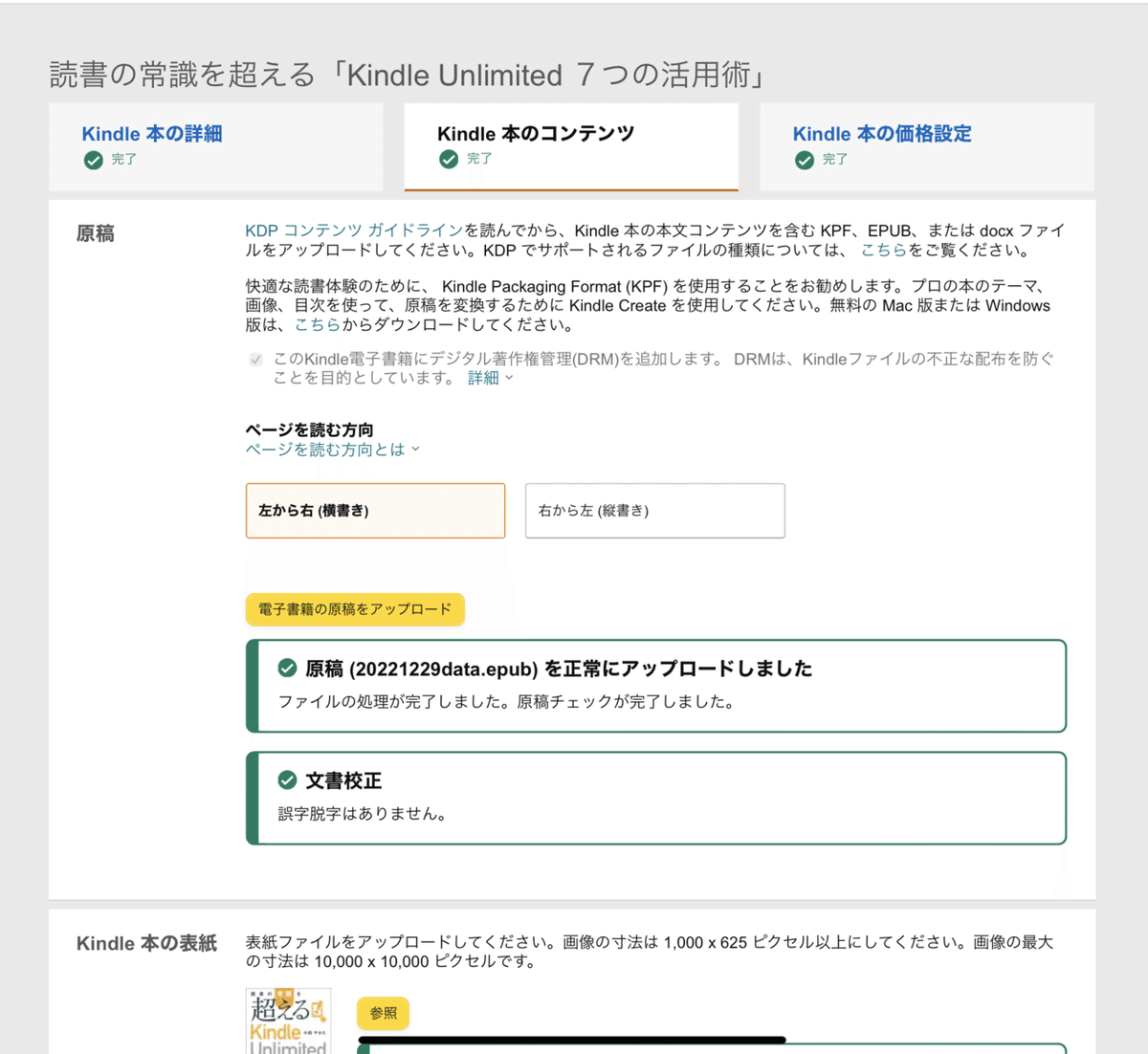Select 左から右 (横書き) reading direction
This screenshot has height=1054, width=1148.
[x=375, y=511]
